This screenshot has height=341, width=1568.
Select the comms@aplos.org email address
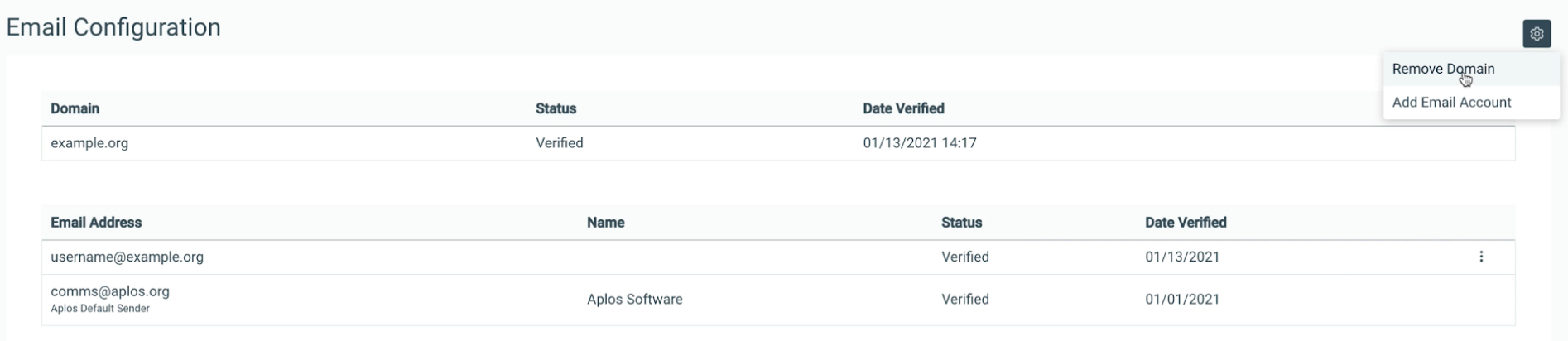click(x=110, y=291)
